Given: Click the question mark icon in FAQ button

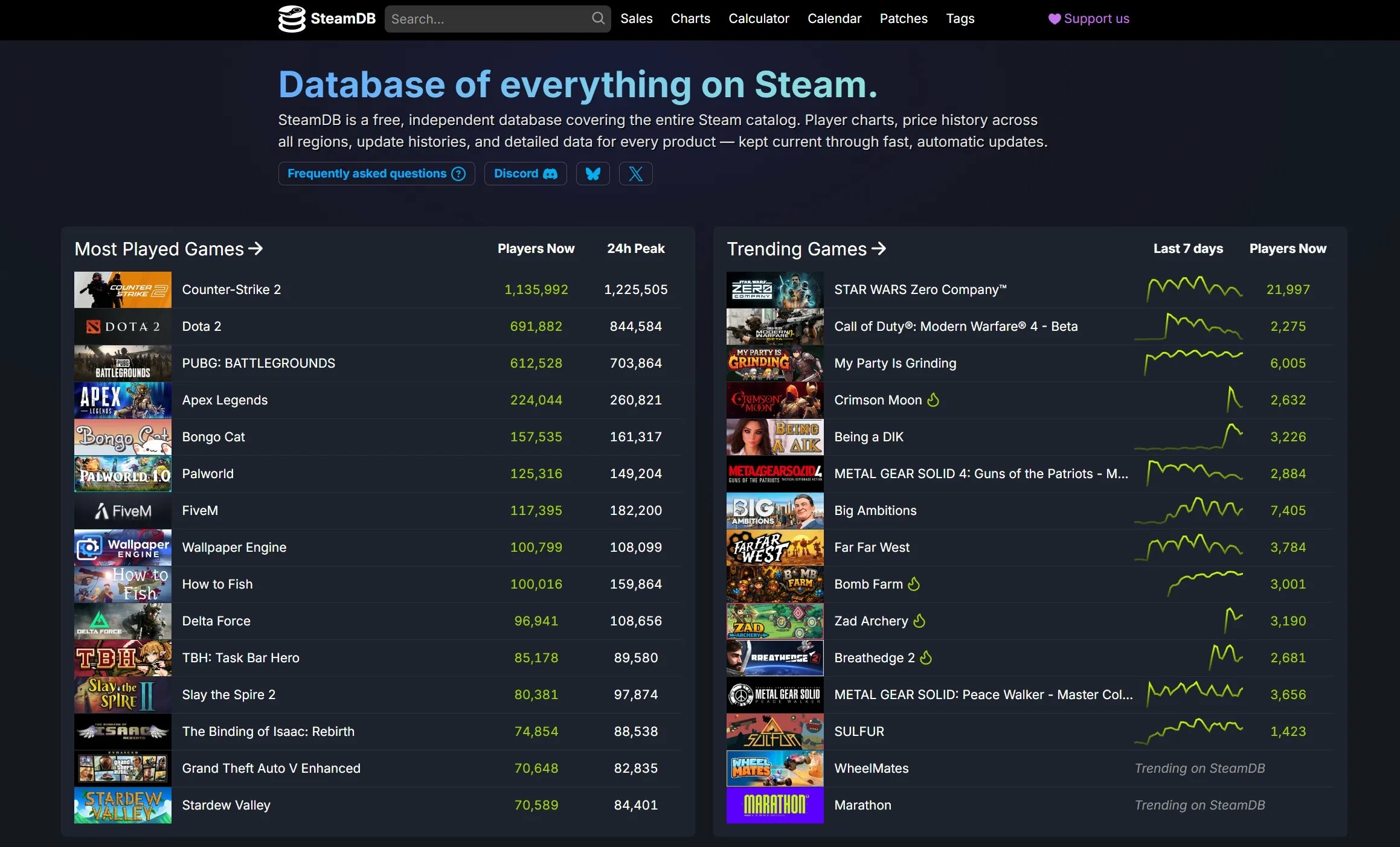Looking at the screenshot, I should tap(458, 174).
